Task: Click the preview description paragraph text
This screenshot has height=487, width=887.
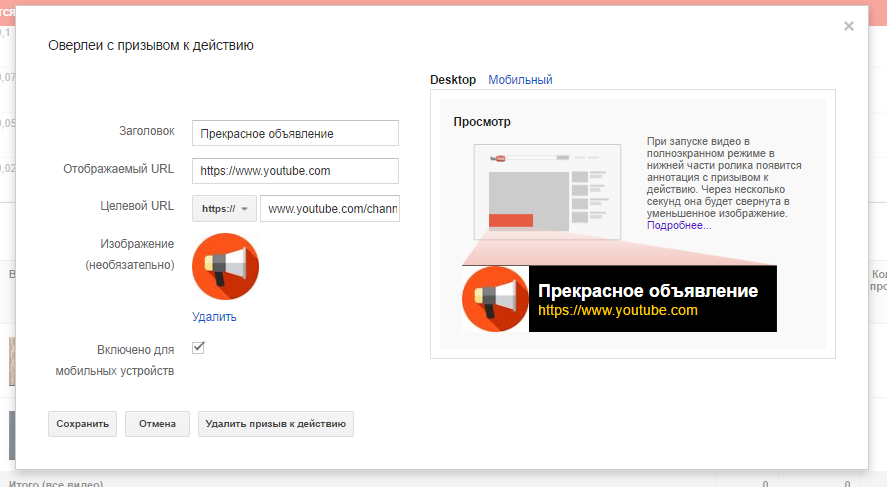Action: pyautogui.click(x=724, y=177)
